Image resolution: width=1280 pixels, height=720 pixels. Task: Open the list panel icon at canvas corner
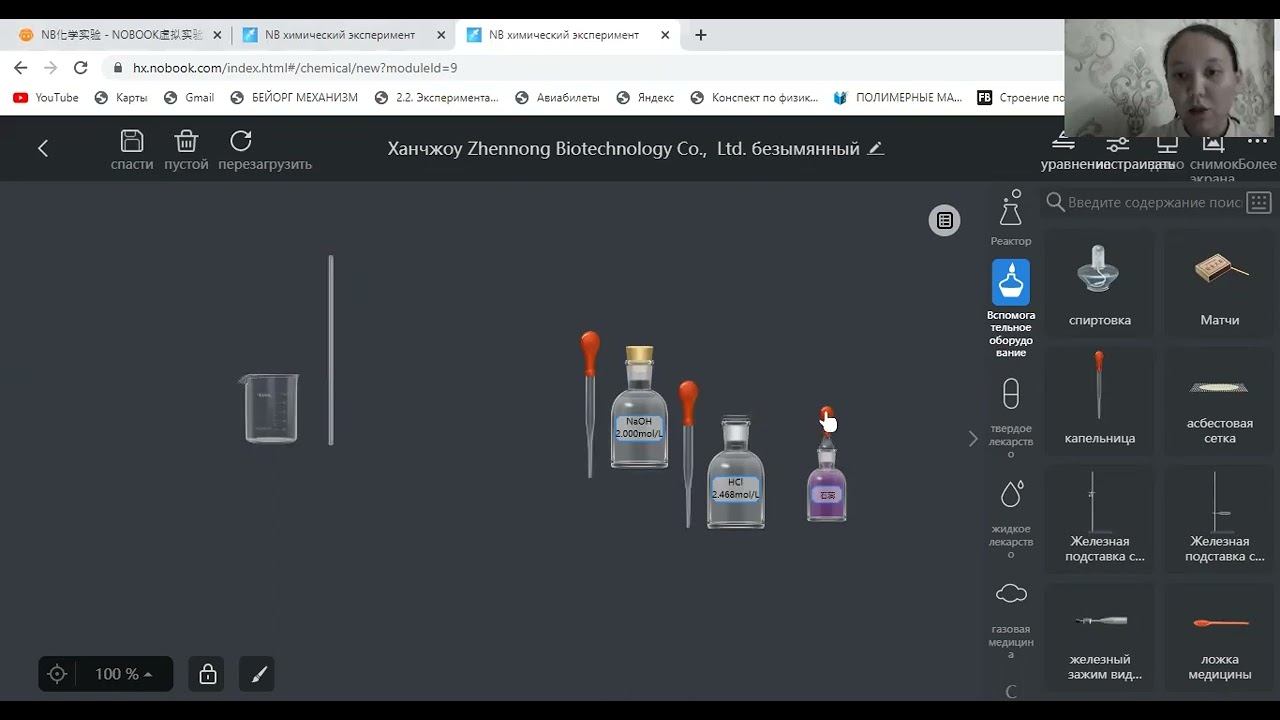pos(945,220)
